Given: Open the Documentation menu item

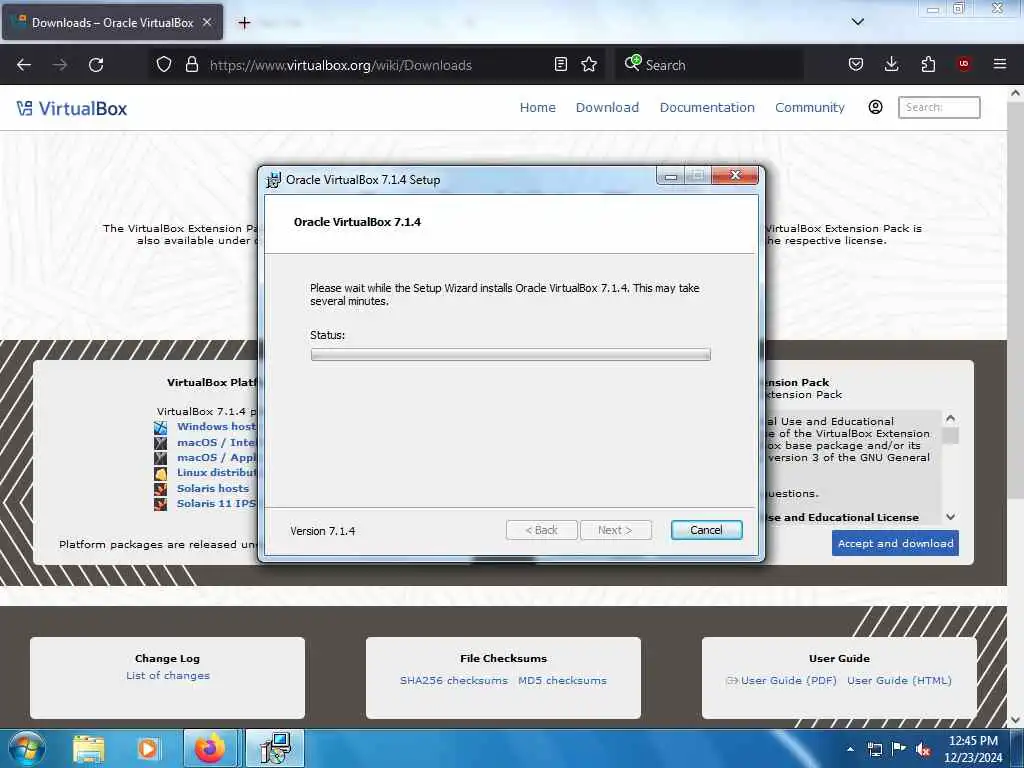Looking at the screenshot, I should [707, 108].
